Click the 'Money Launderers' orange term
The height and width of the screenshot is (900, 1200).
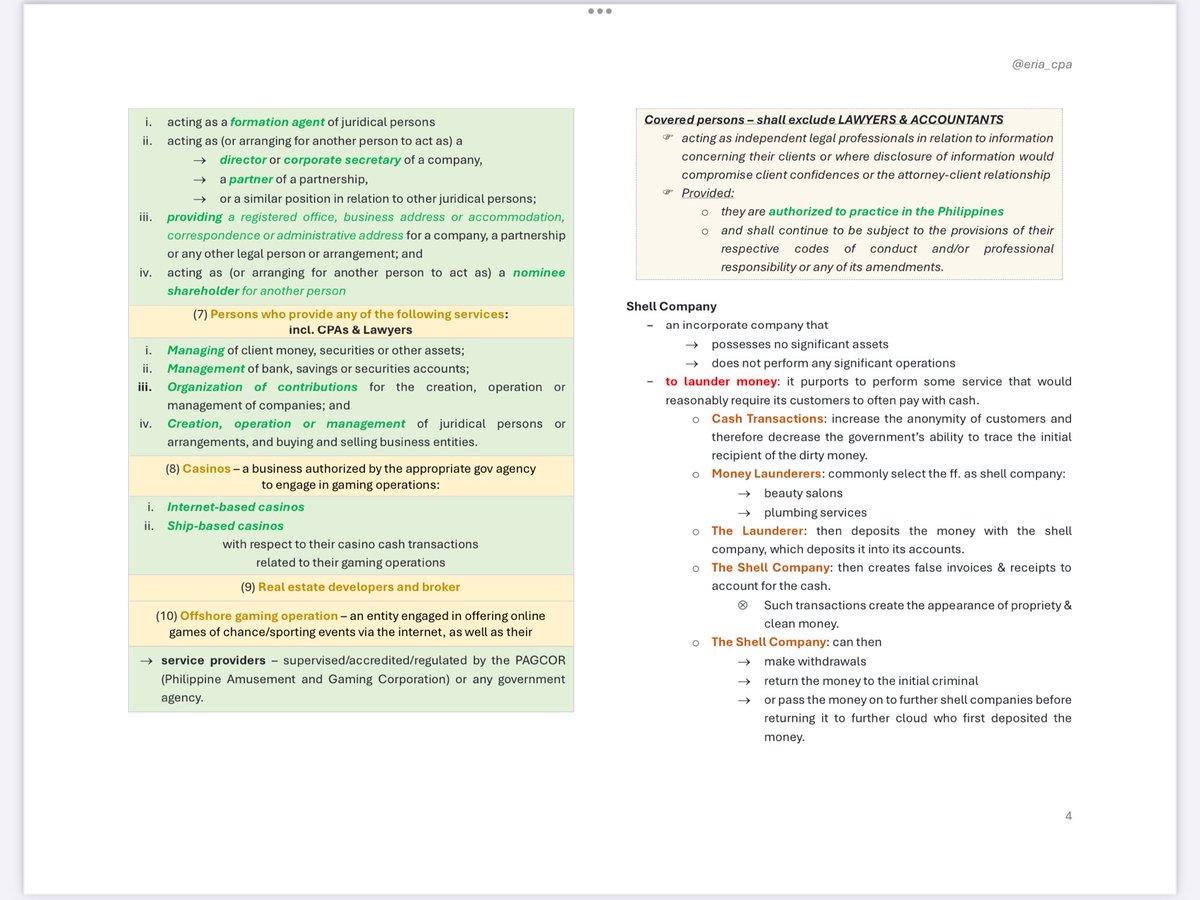(767, 474)
